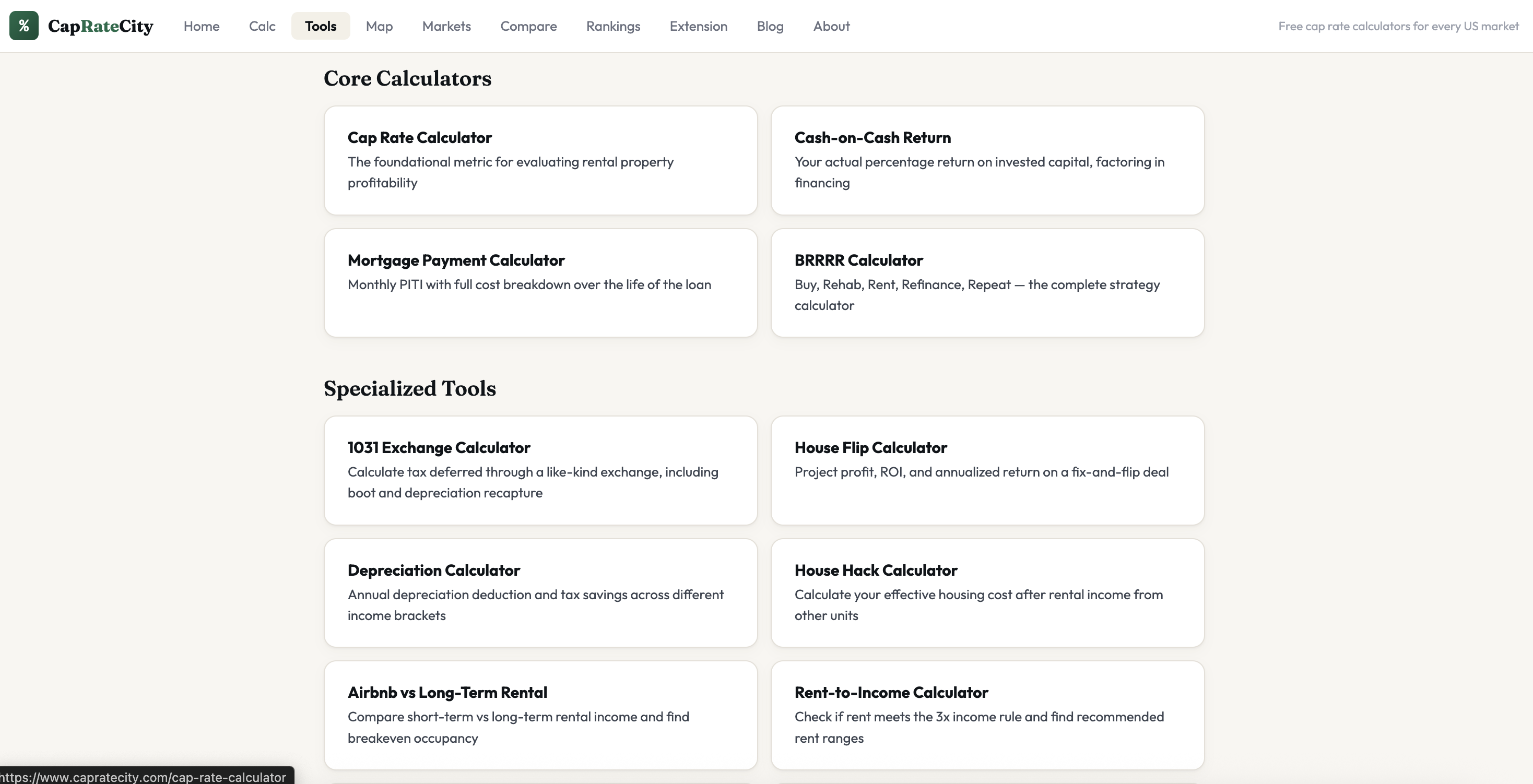
Task: Open the Calc nav item
Action: (262, 26)
